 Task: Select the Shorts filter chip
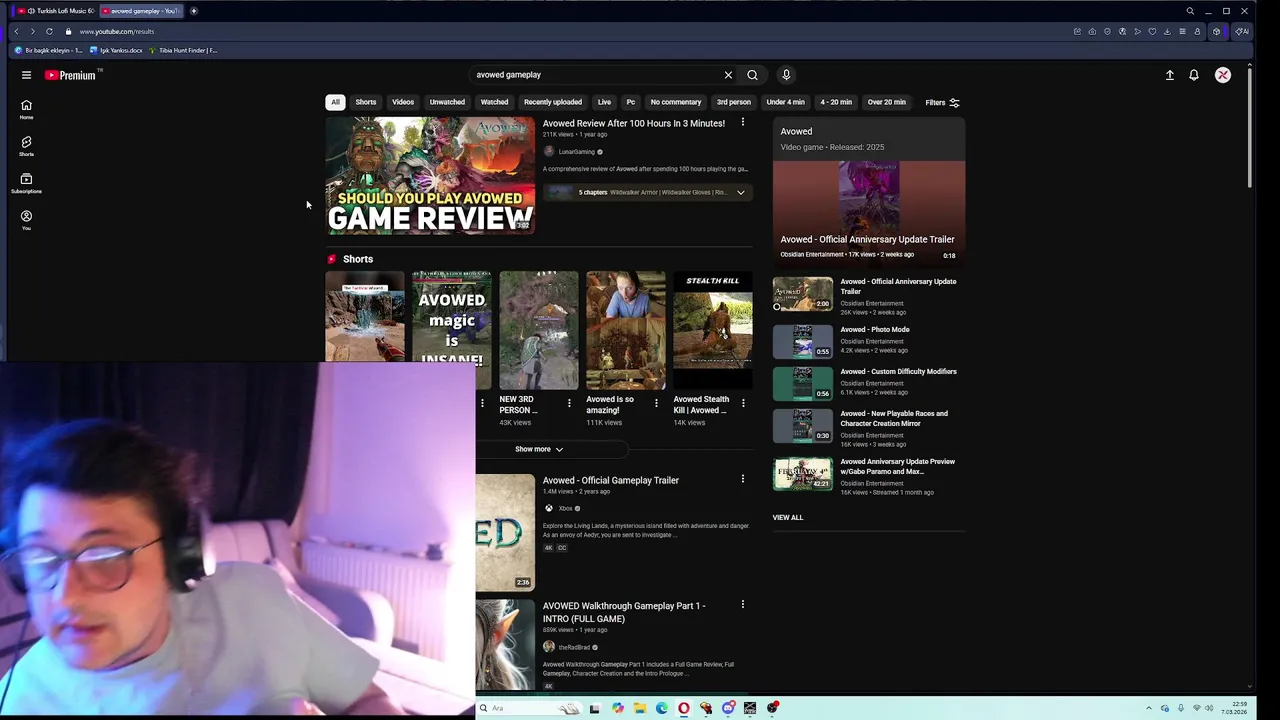366,102
